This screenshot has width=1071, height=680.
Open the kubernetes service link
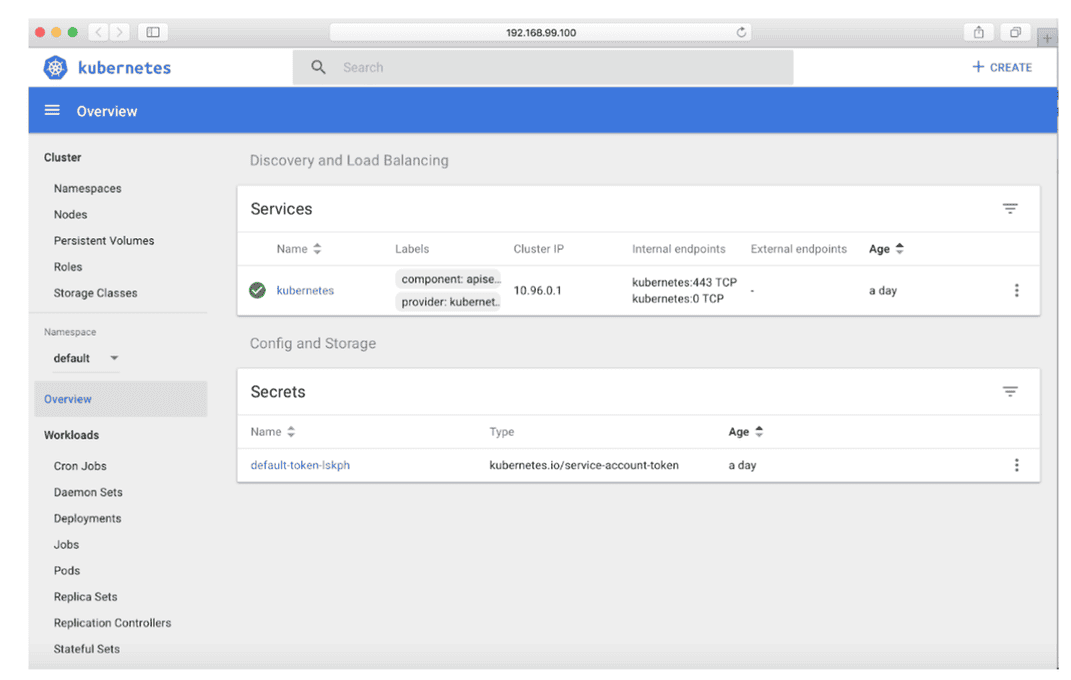pyautogui.click(x=305, y=290)
